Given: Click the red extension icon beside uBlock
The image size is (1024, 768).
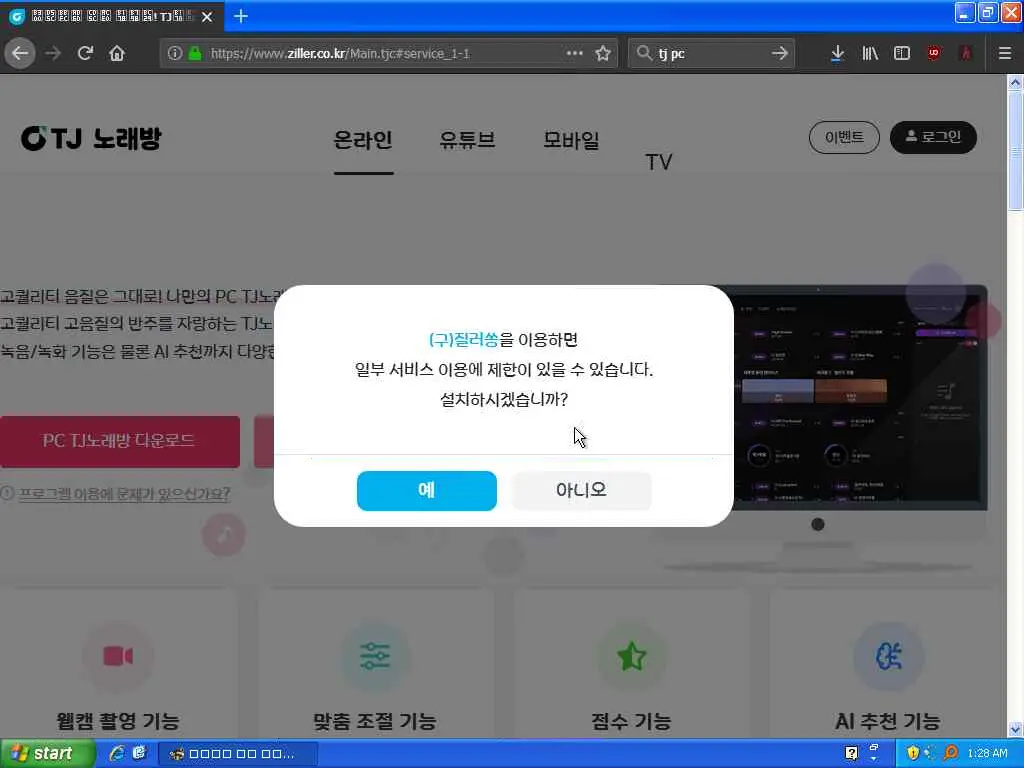Looking at the screenshot, I should pyautogui.click(x=966, y=53).
